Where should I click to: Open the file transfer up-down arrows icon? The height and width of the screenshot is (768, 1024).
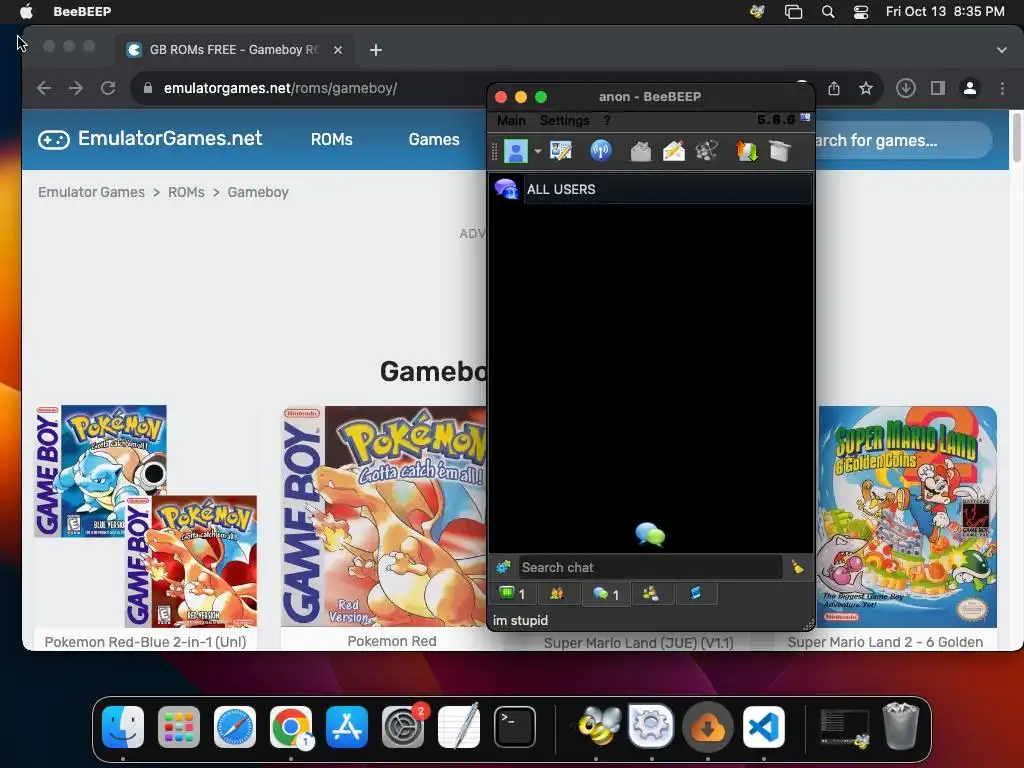pos(746,151)
